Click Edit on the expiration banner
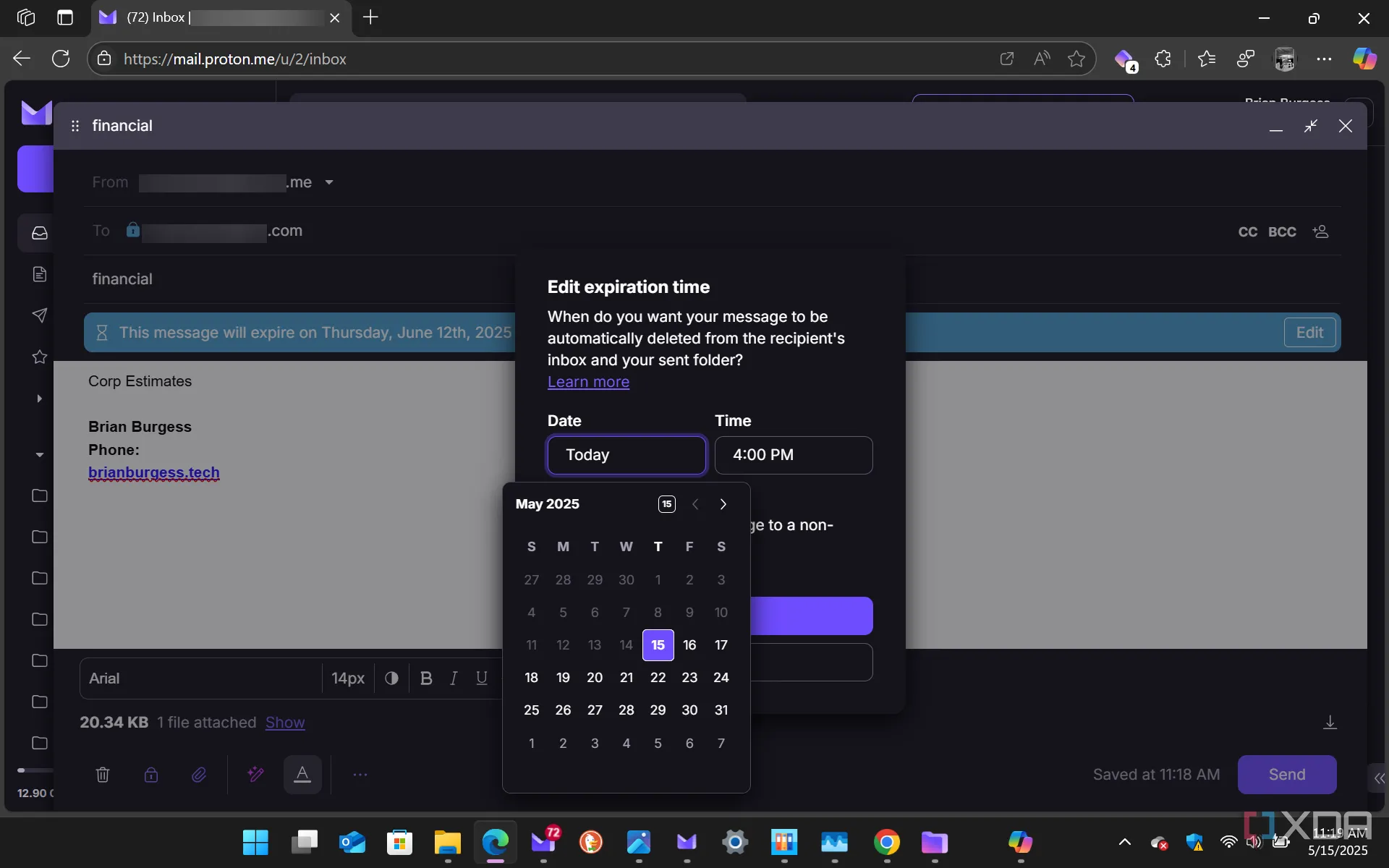 [x=1309, y=333]
